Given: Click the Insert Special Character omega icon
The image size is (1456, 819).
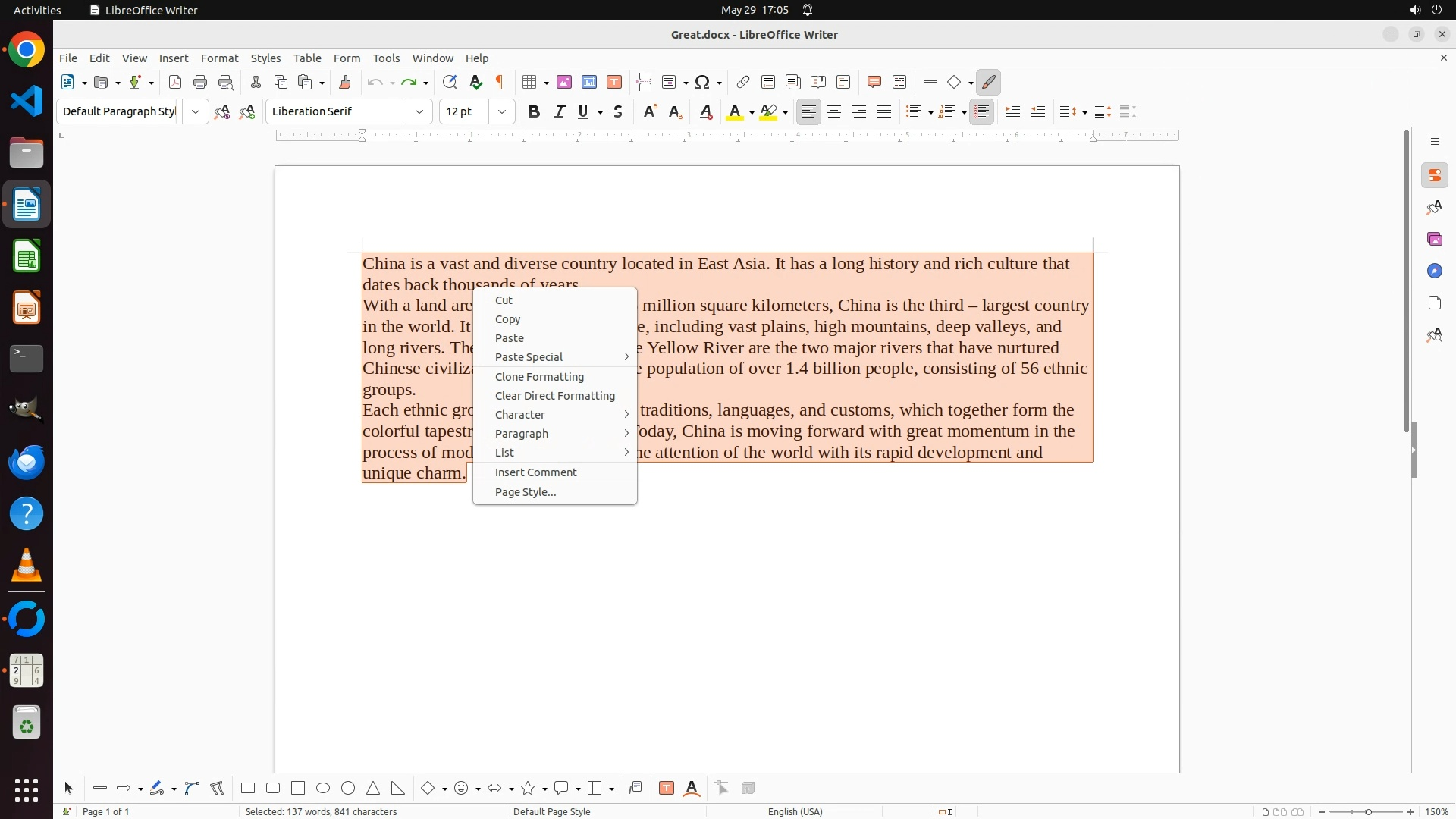Looking at the screenshot, I should click(x=702, y=83).
